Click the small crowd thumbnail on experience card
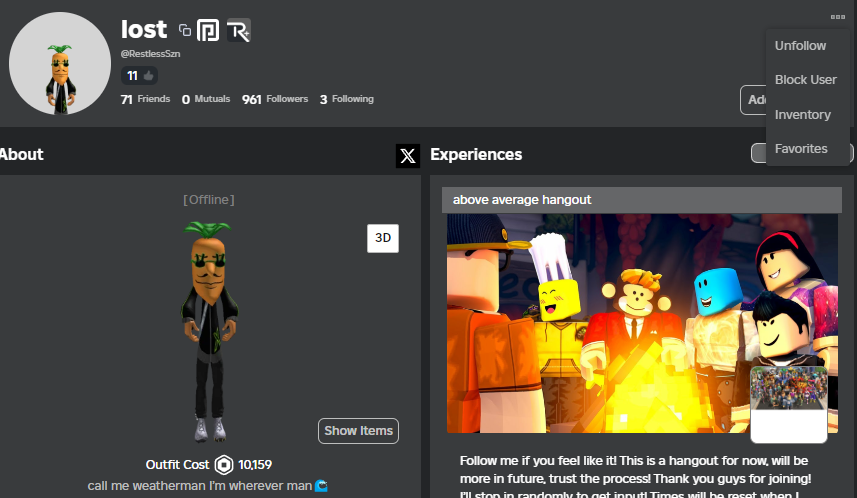Image resolution: width=857 pixels, height=498 pixels. tap(789, 405)
